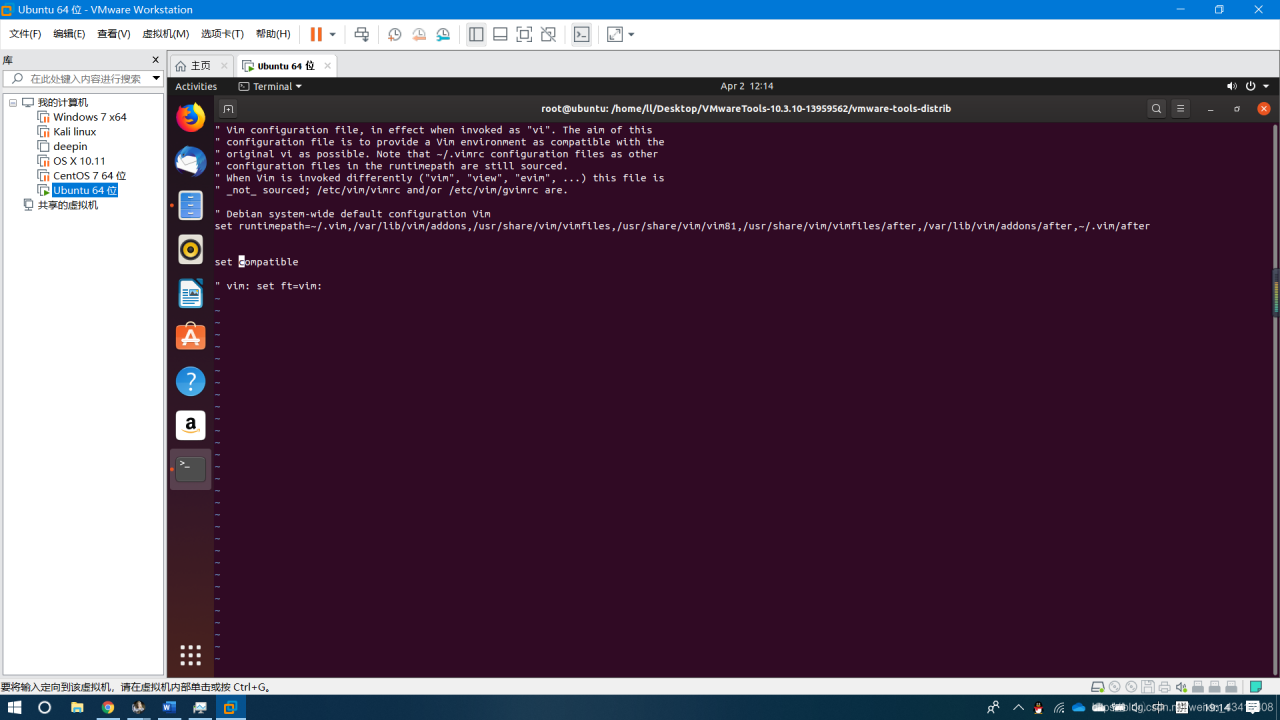The image size is (1280, 720).
Task: Show applications grid in the dock
Action: 190,655
